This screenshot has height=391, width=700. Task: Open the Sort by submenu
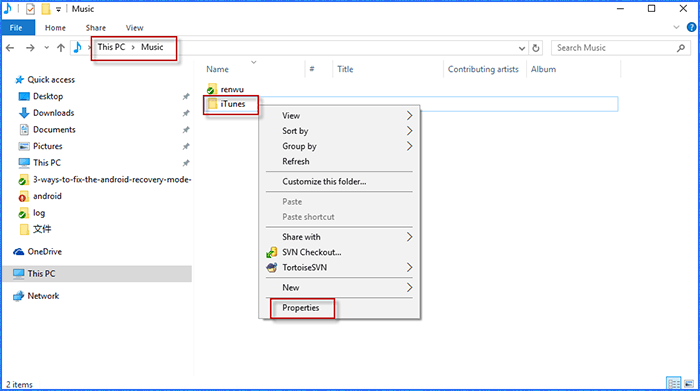339,131
